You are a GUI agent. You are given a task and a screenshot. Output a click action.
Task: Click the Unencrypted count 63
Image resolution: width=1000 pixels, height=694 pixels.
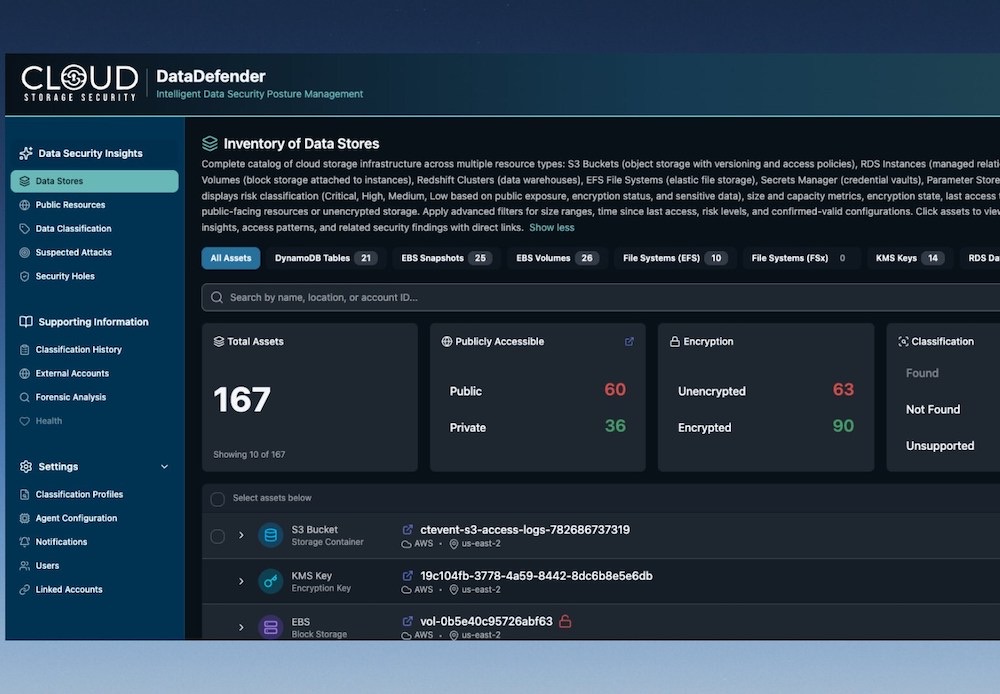pyautogui.click(x=843, y=389)
